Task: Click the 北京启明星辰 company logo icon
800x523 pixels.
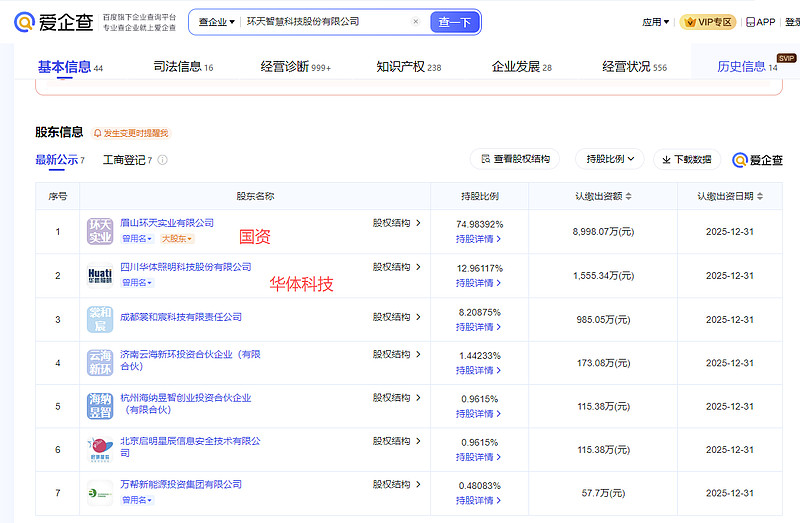Action: point(100,450)
